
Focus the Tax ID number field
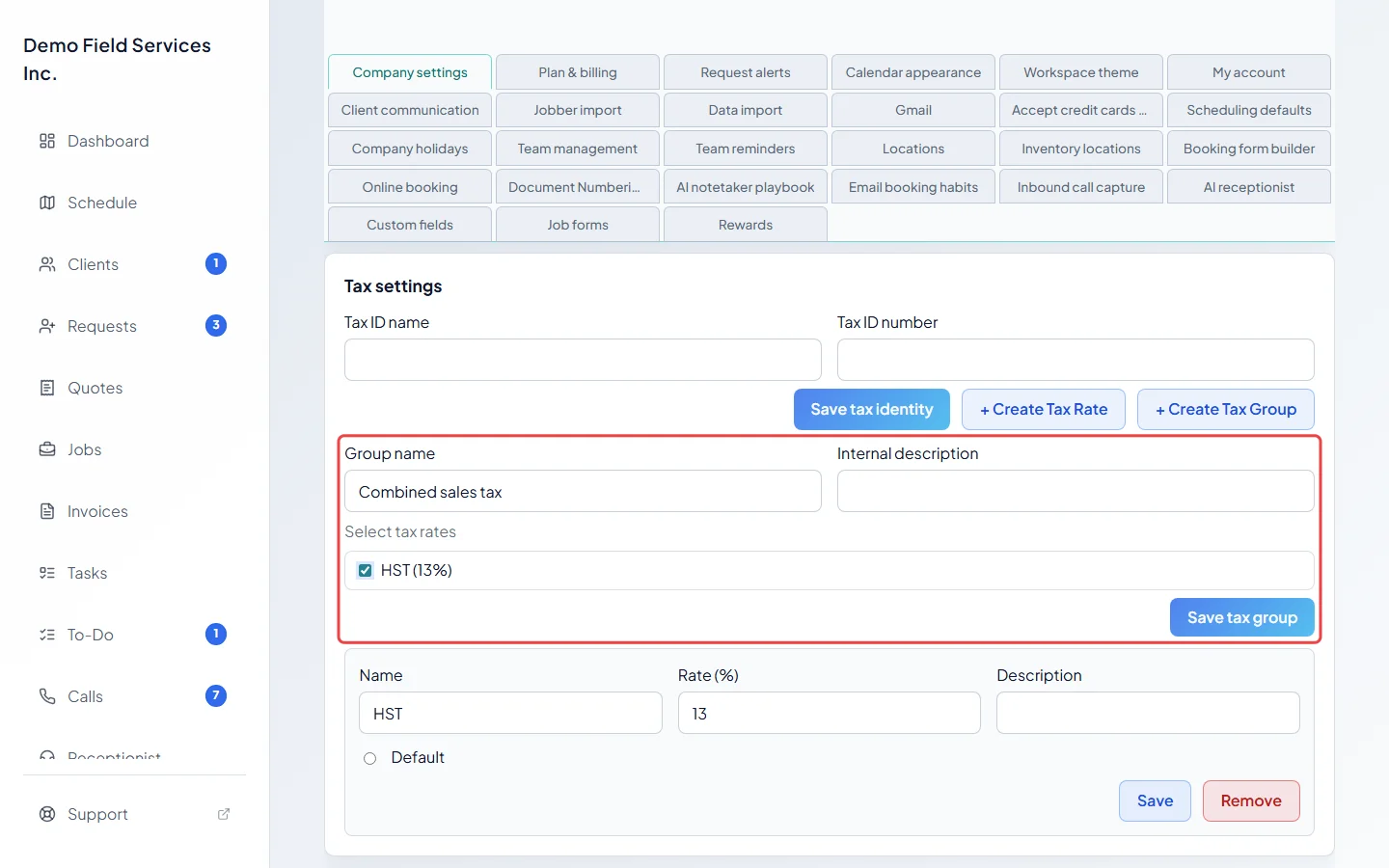point(1076,360)
